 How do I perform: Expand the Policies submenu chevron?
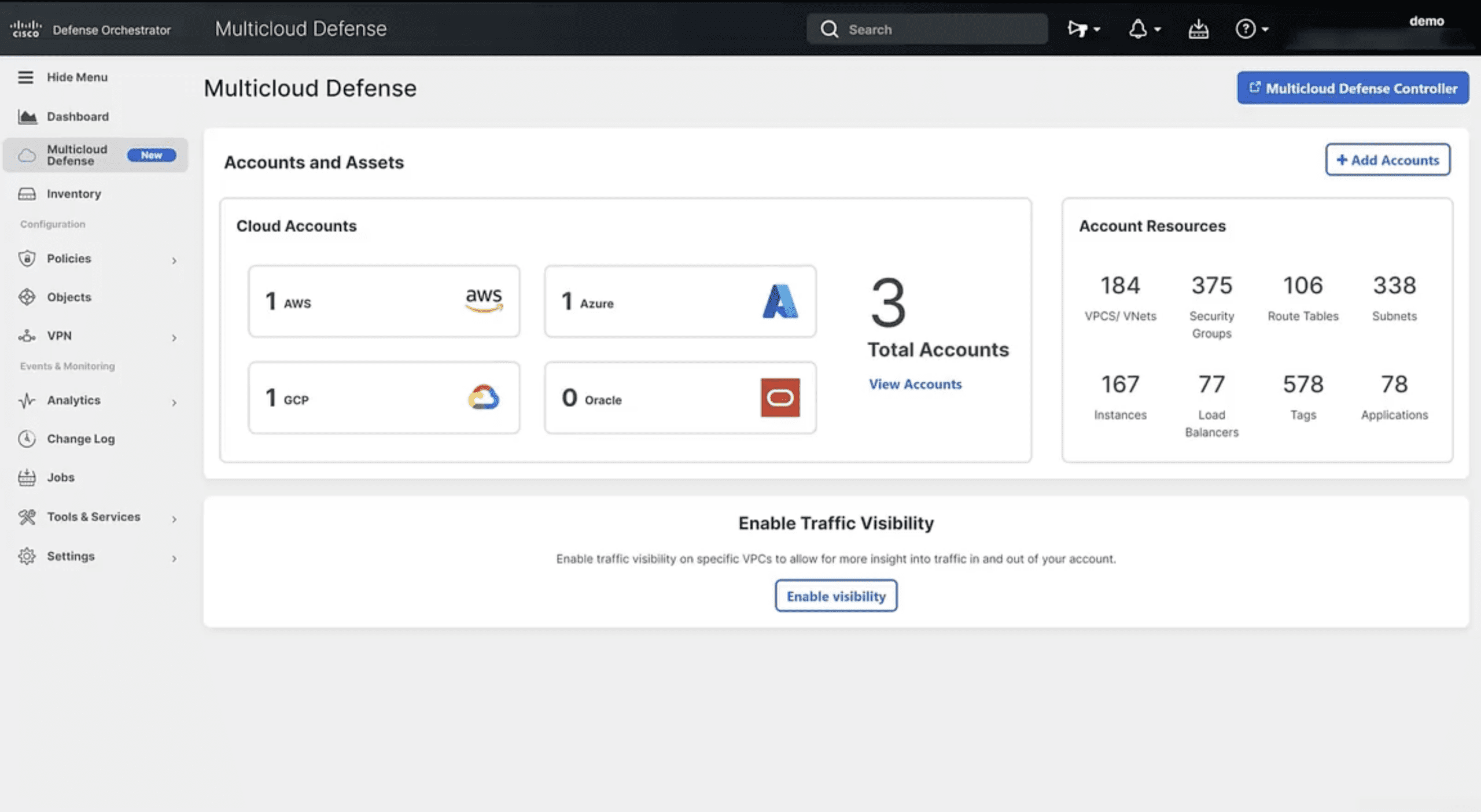coord(174,260)
